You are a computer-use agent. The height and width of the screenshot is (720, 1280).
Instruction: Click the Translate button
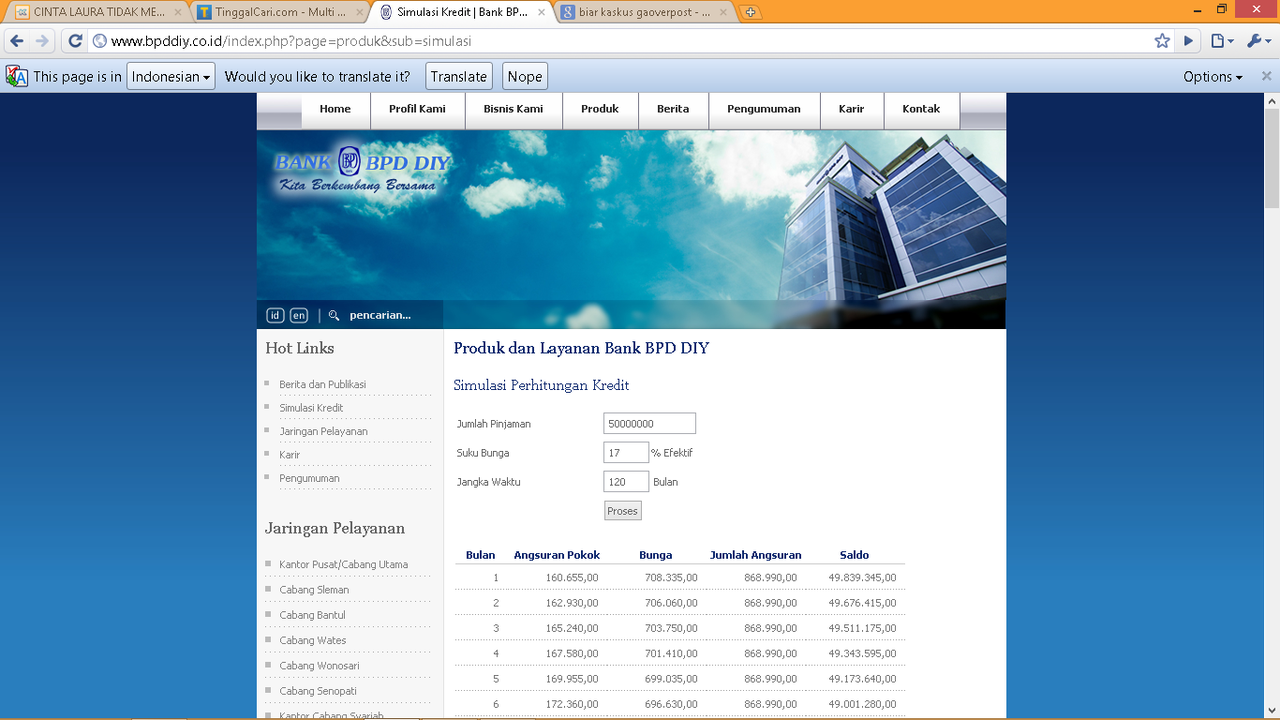pyautogui.click(x=459, y=76)
